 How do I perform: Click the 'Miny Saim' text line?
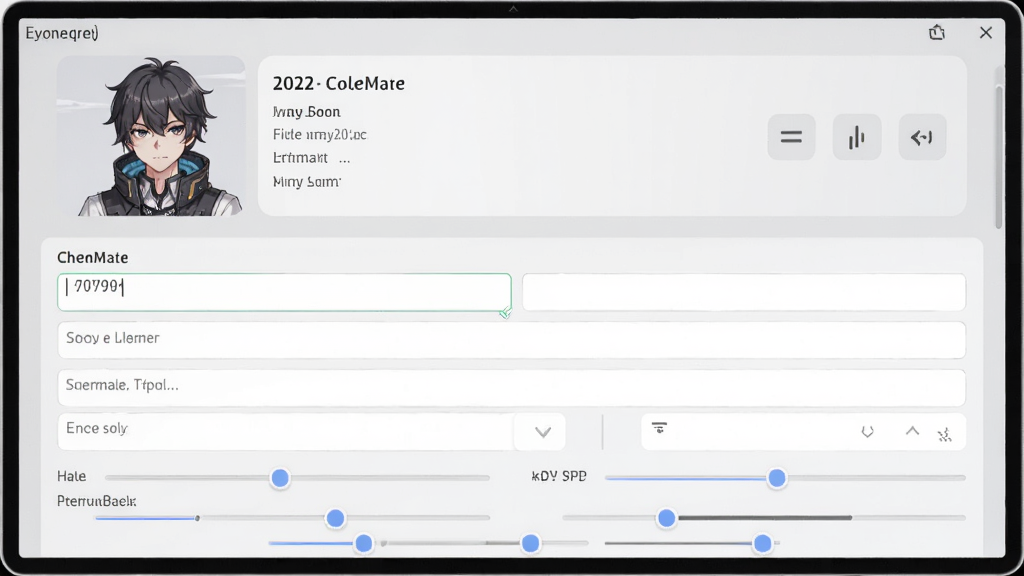coord(306,182)
